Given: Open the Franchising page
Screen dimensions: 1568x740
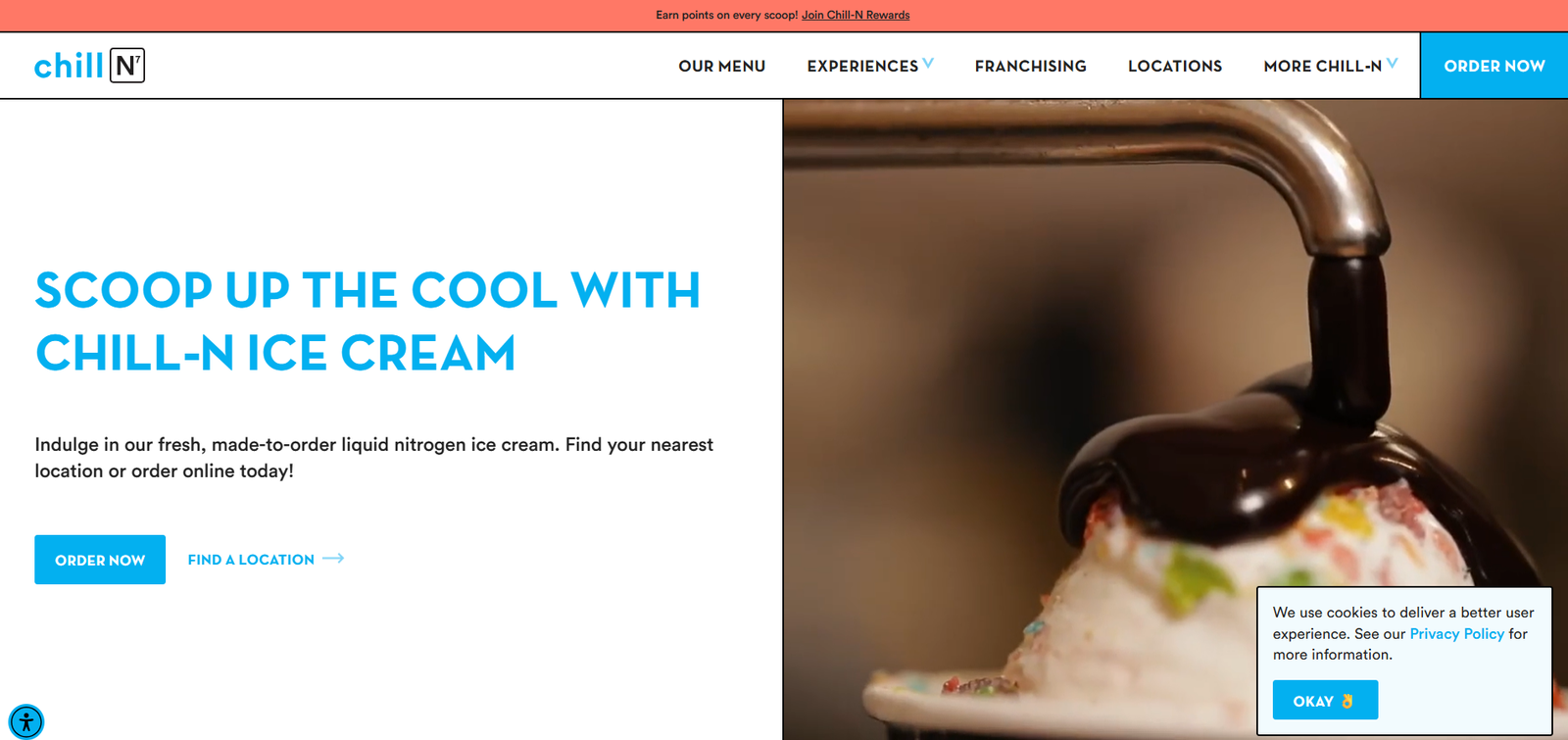Looking at the screenshot, I should tap(1031, 66).
